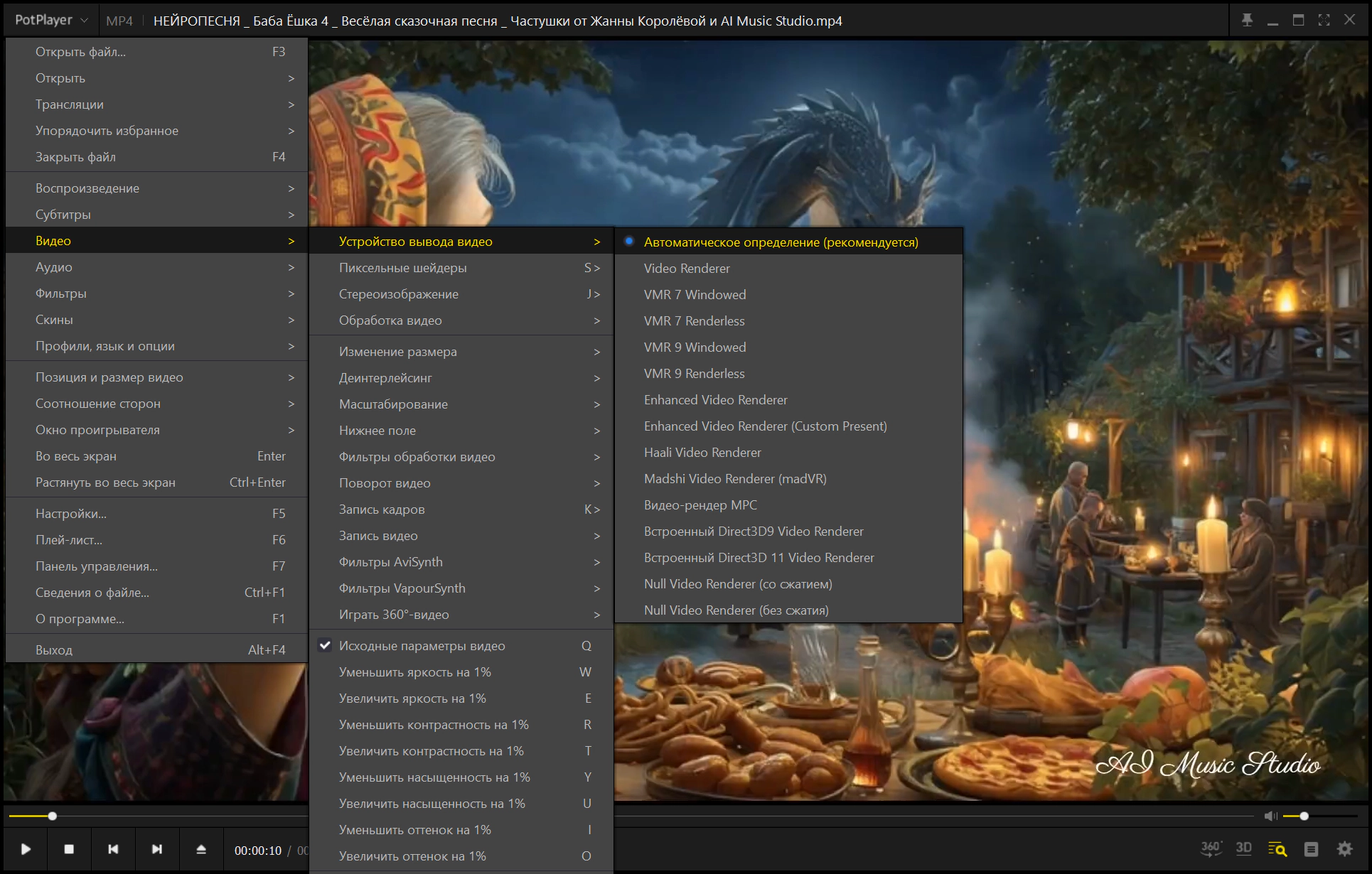Open the PotPlayer main menu dropdown
Image resolution: width=1372 pixels, height=874 pixels.
pos(51,21)
